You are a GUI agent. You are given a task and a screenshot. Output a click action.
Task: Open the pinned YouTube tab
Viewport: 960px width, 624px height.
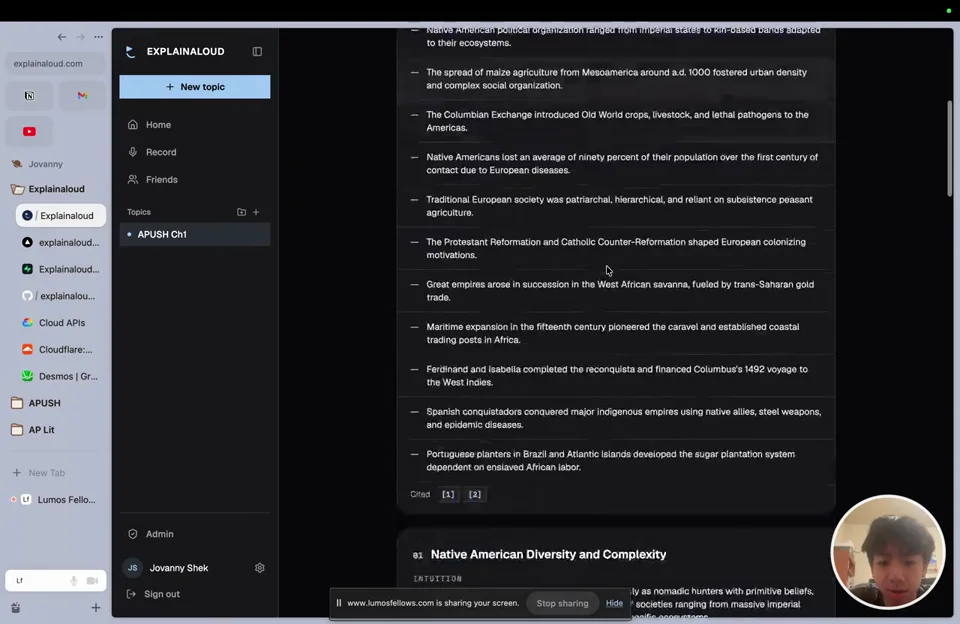[29, 131]
